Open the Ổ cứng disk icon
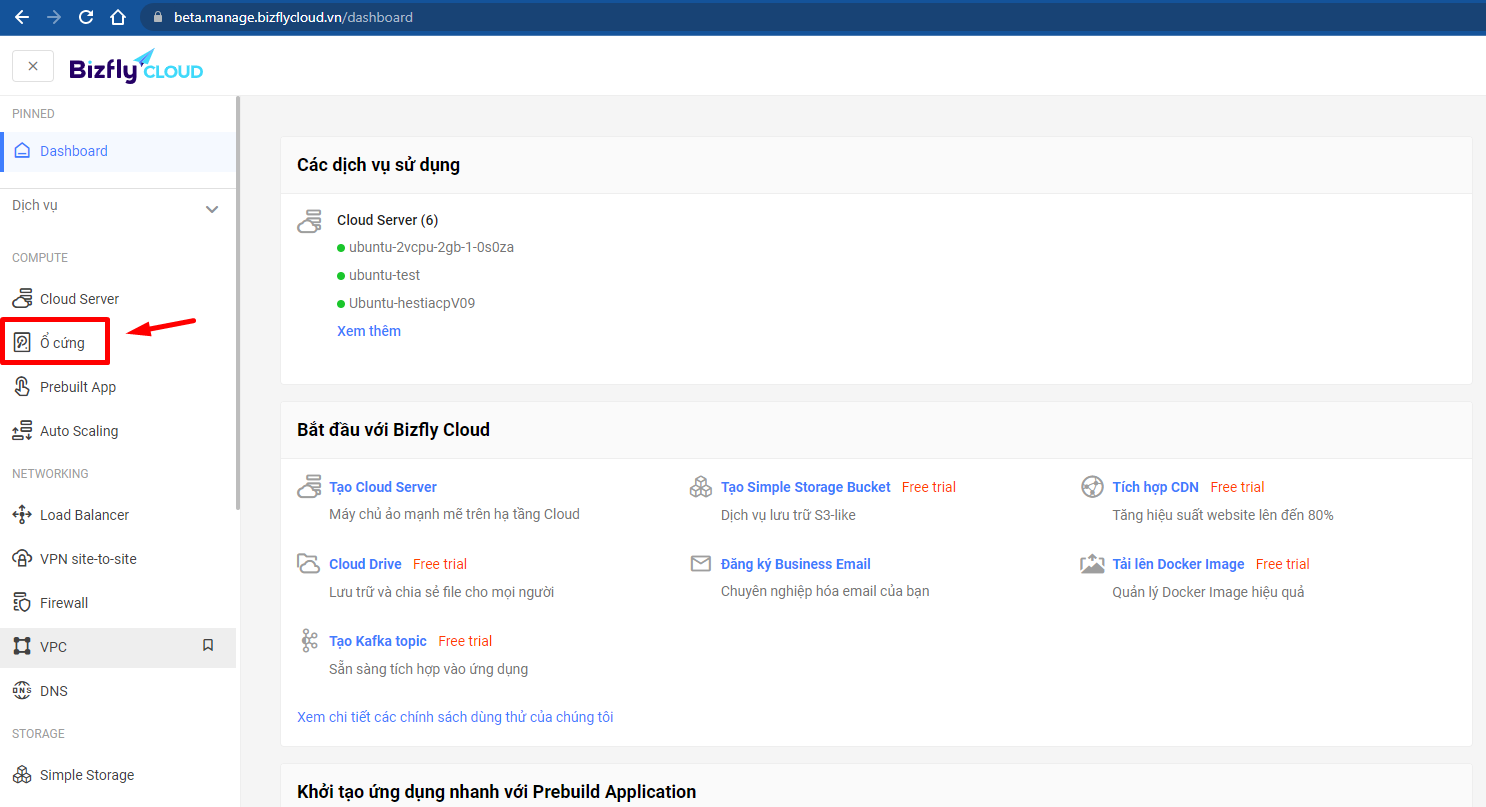Screen dimensions: 1486x807 click(22, 343)
